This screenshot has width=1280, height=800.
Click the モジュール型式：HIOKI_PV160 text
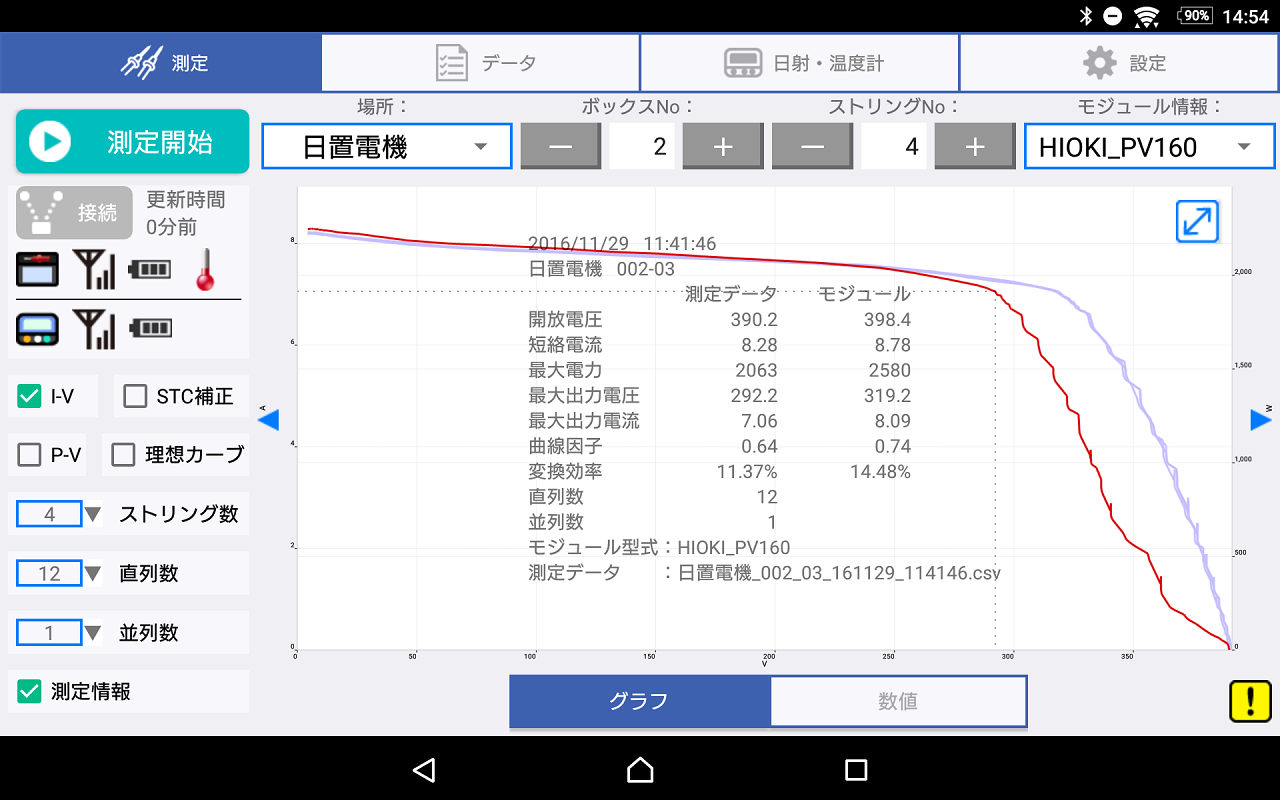coord(659,548)
